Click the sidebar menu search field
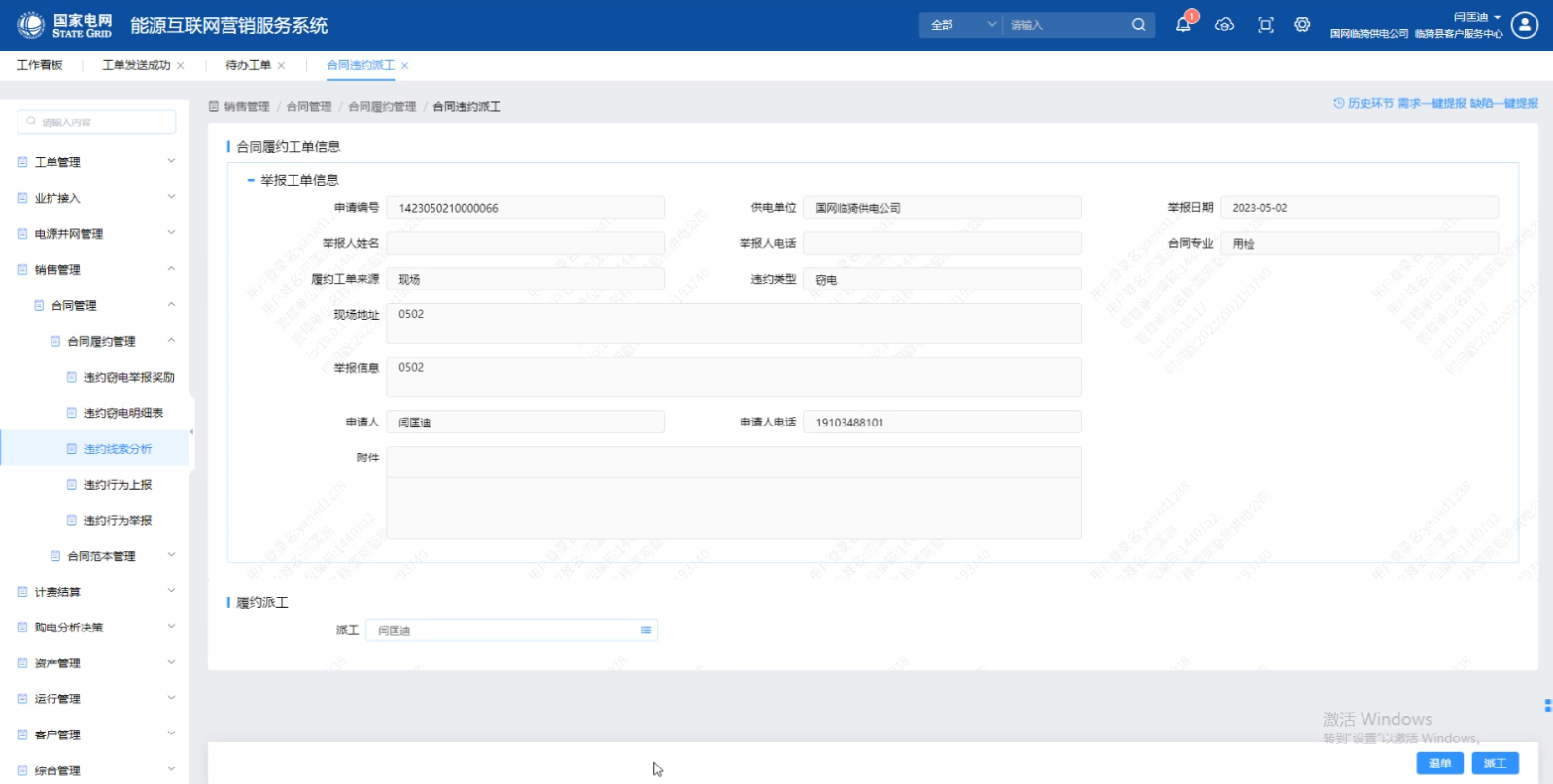Screen dimensions: 1553x784 coord(96,121)
